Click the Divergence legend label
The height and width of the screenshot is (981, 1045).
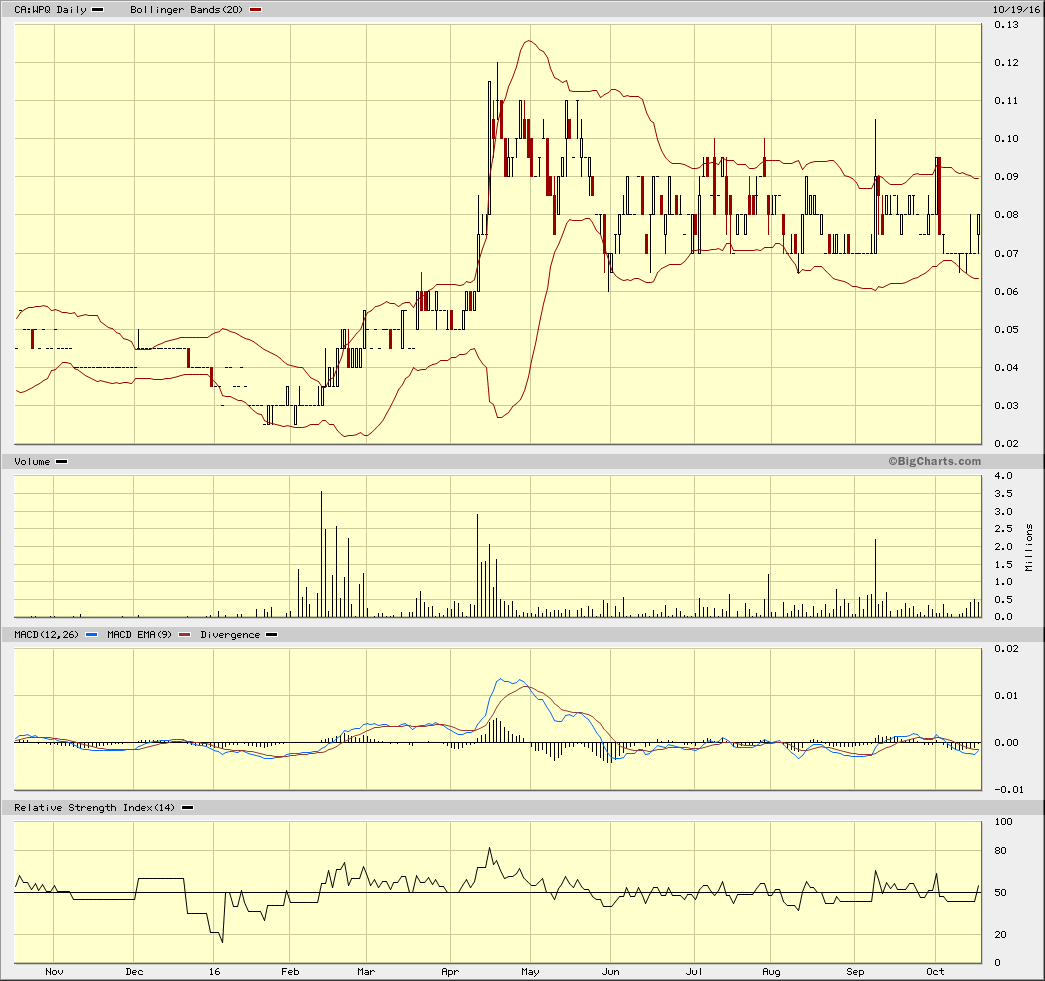pyautogui.click(x=230, y=634)
